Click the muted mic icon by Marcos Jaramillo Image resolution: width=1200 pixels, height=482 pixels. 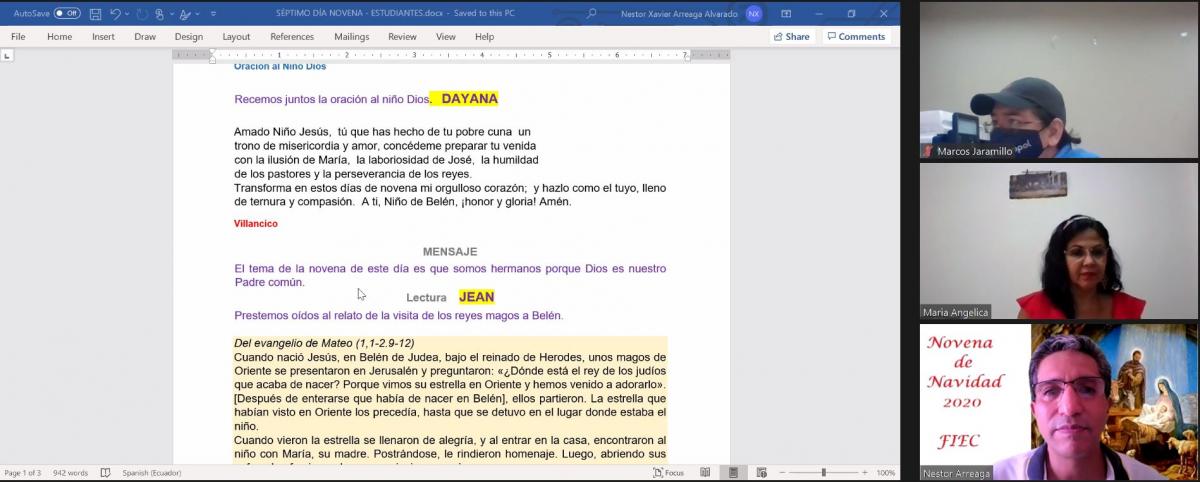coord(929,152)
